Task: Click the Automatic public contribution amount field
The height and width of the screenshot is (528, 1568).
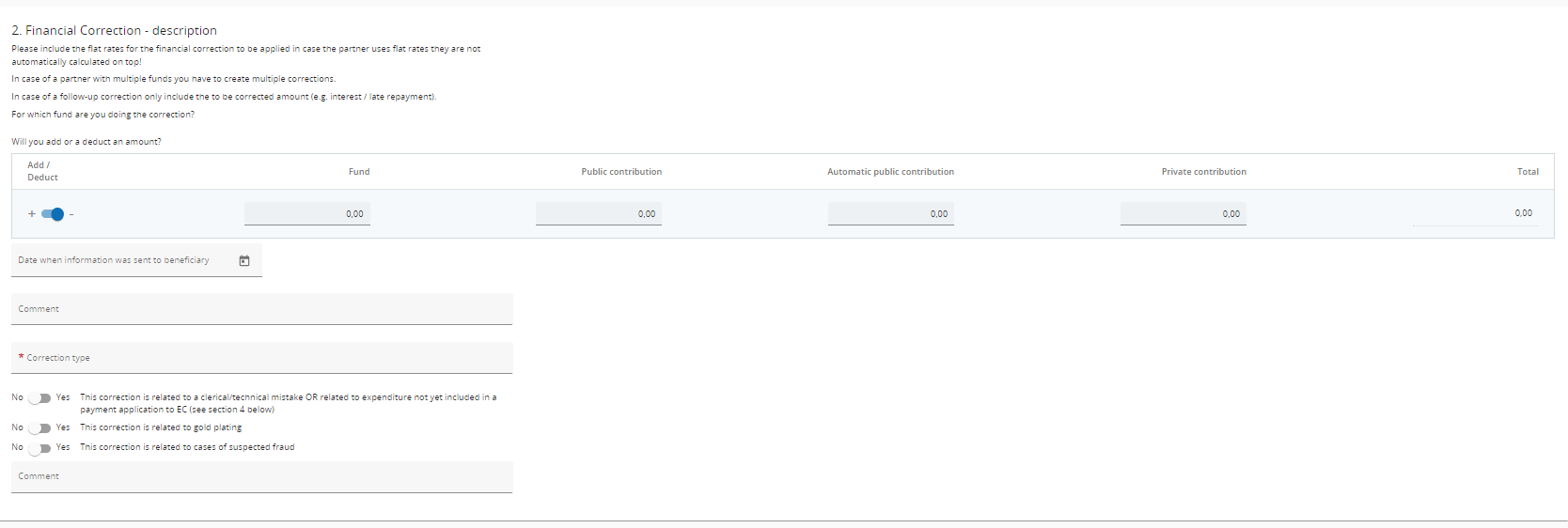Action: (x=890, y=214)
